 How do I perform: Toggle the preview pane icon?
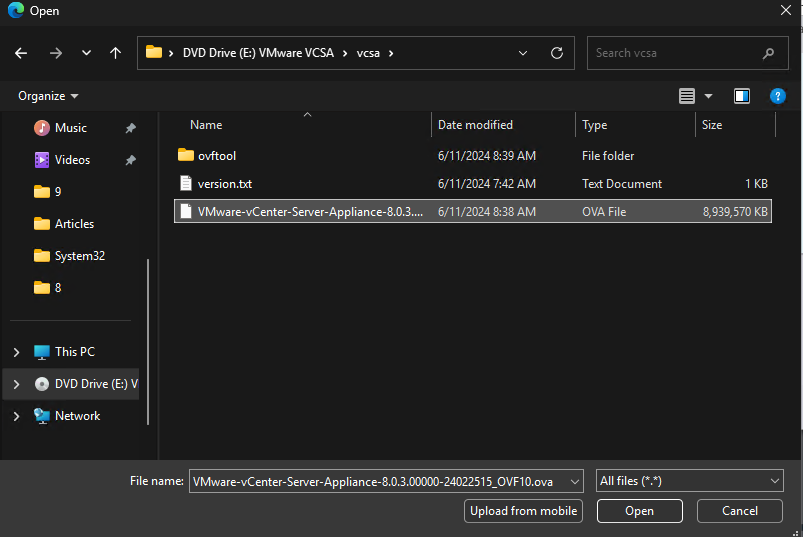tap(742, 96)
